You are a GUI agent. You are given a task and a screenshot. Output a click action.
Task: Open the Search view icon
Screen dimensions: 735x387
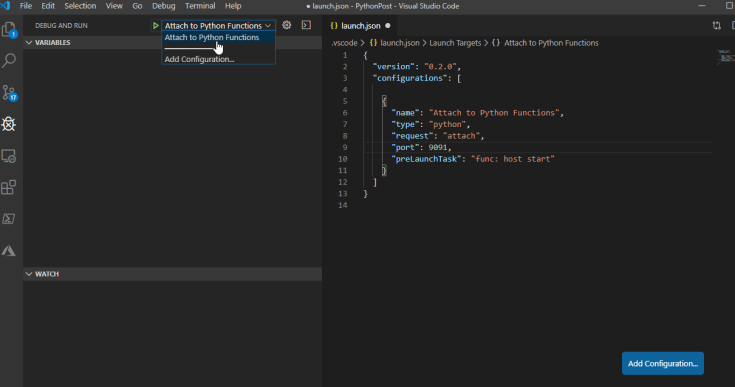[x=9, y=60]
